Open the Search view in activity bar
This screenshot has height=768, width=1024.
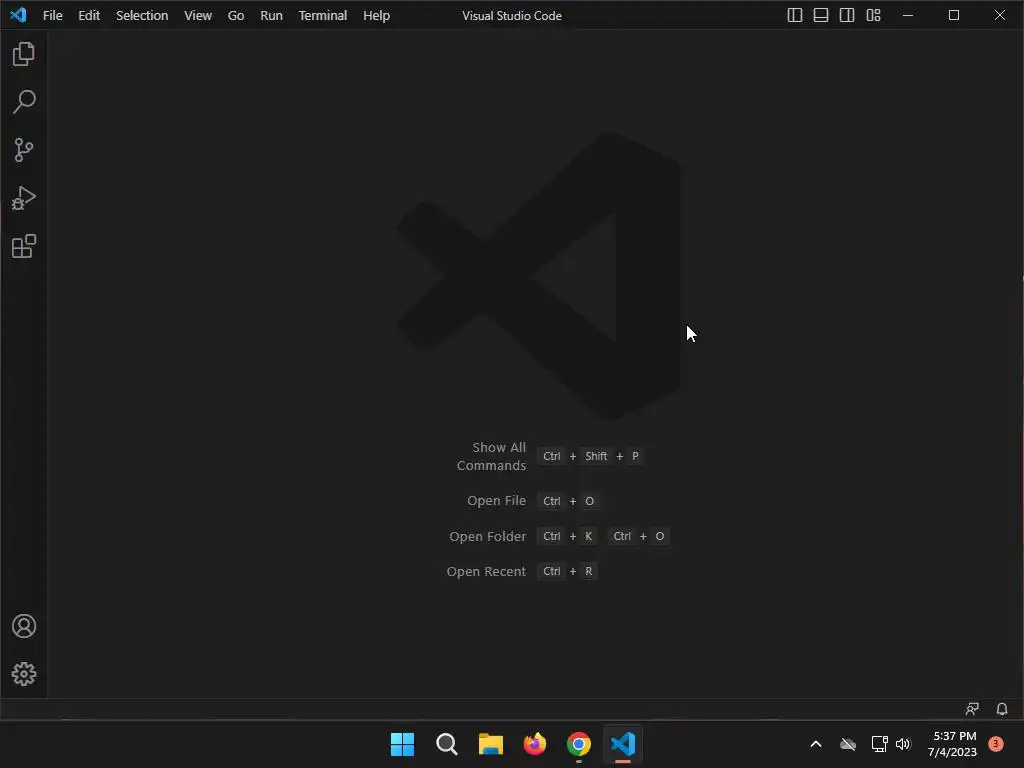[24, 102]
